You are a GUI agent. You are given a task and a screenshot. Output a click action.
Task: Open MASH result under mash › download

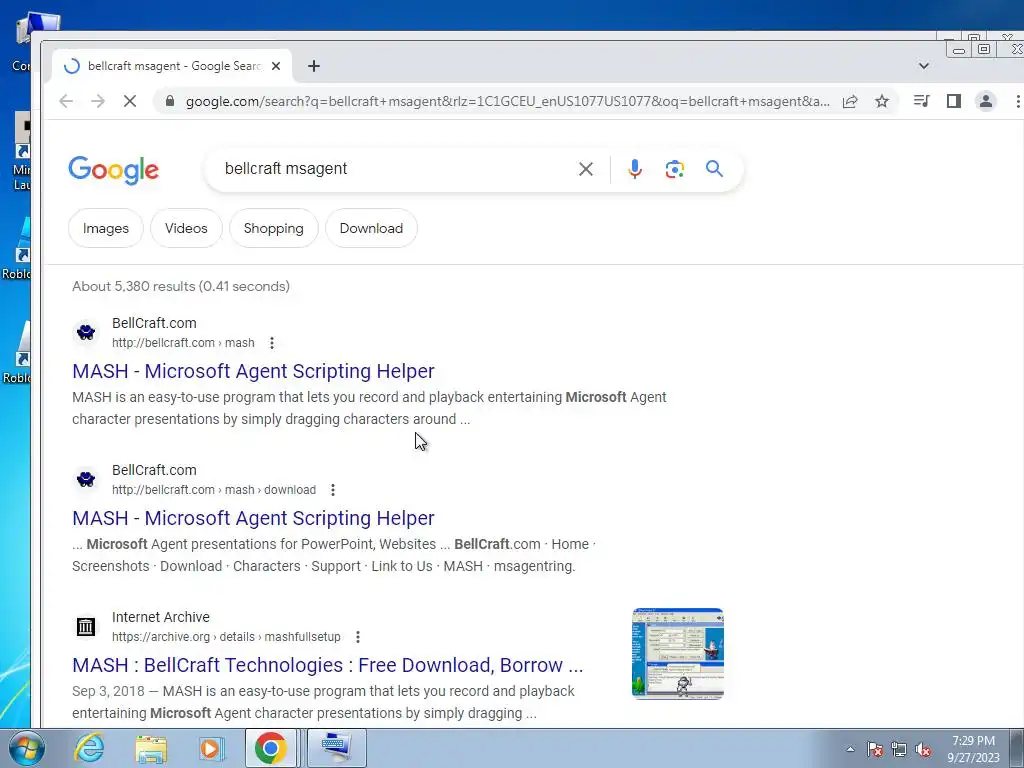click(x=253, y=518)
